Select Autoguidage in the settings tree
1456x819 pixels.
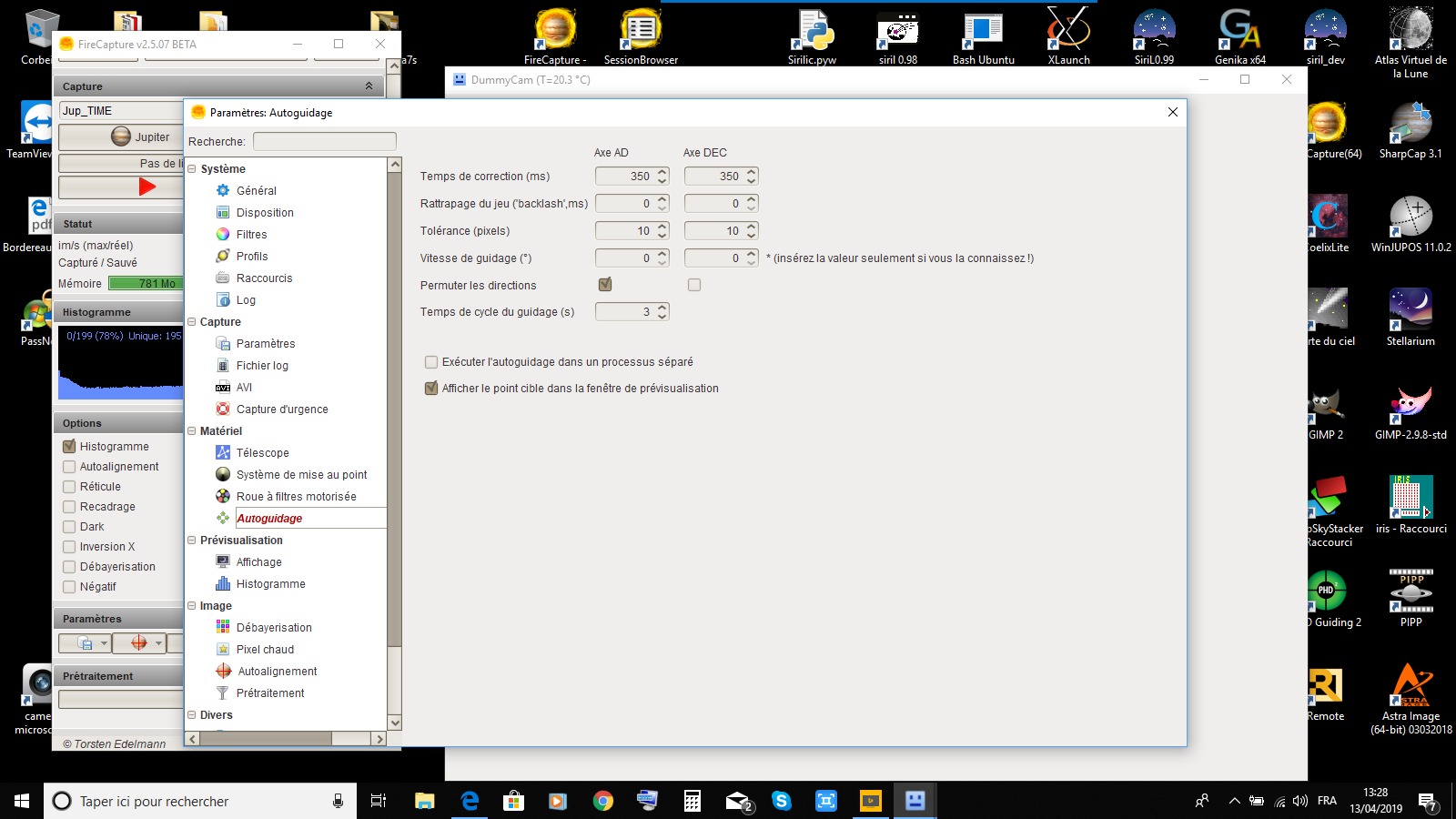tap(269, 518)
